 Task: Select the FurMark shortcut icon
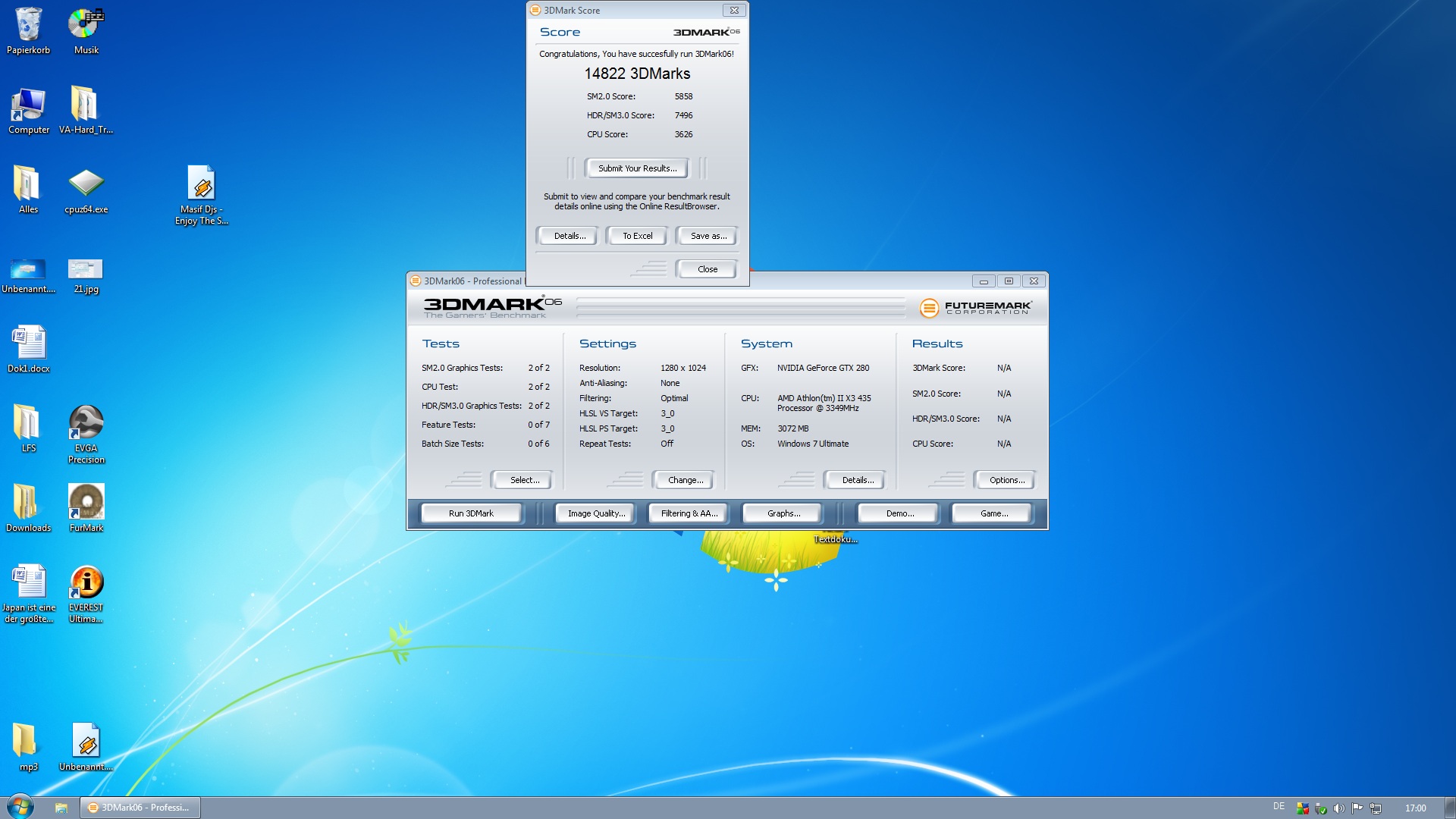click(x=86, y=508)
